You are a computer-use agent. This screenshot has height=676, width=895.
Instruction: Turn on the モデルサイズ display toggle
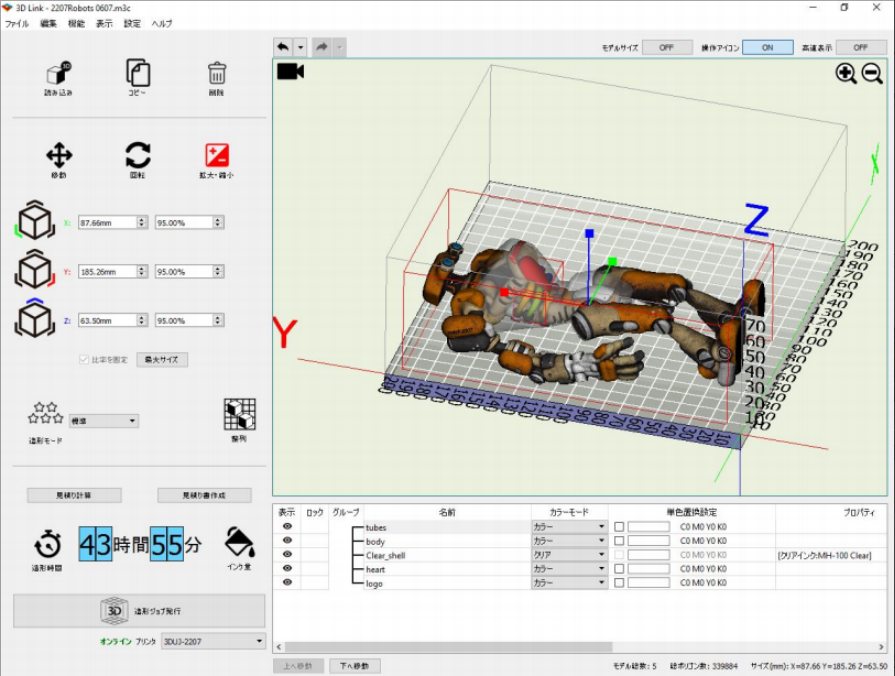(x=665, y=47)
